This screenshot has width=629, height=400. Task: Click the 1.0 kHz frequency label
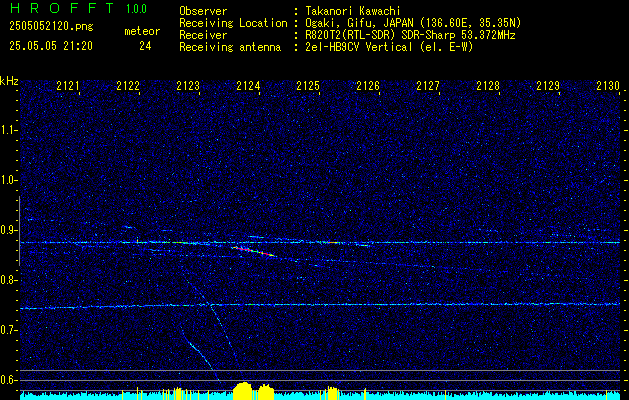pyautogui.click(x=8, y=180)
